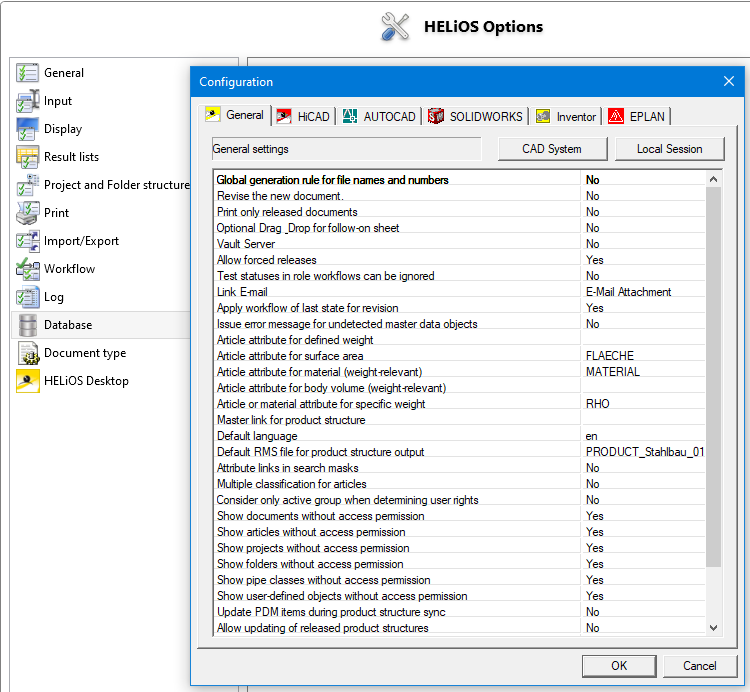750x692 pixels.
Task: Click empty value for Article attribute for defined weight
Action: tap(643, 340)
